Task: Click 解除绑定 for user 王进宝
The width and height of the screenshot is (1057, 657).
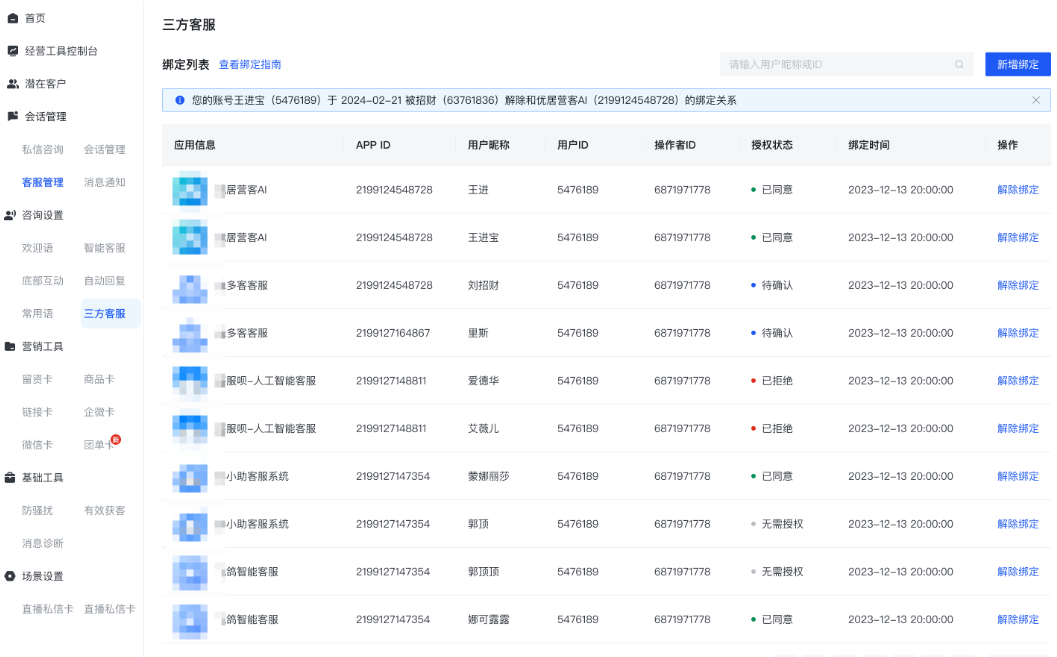Action: pyautogui.click(x=1018, y=237)
